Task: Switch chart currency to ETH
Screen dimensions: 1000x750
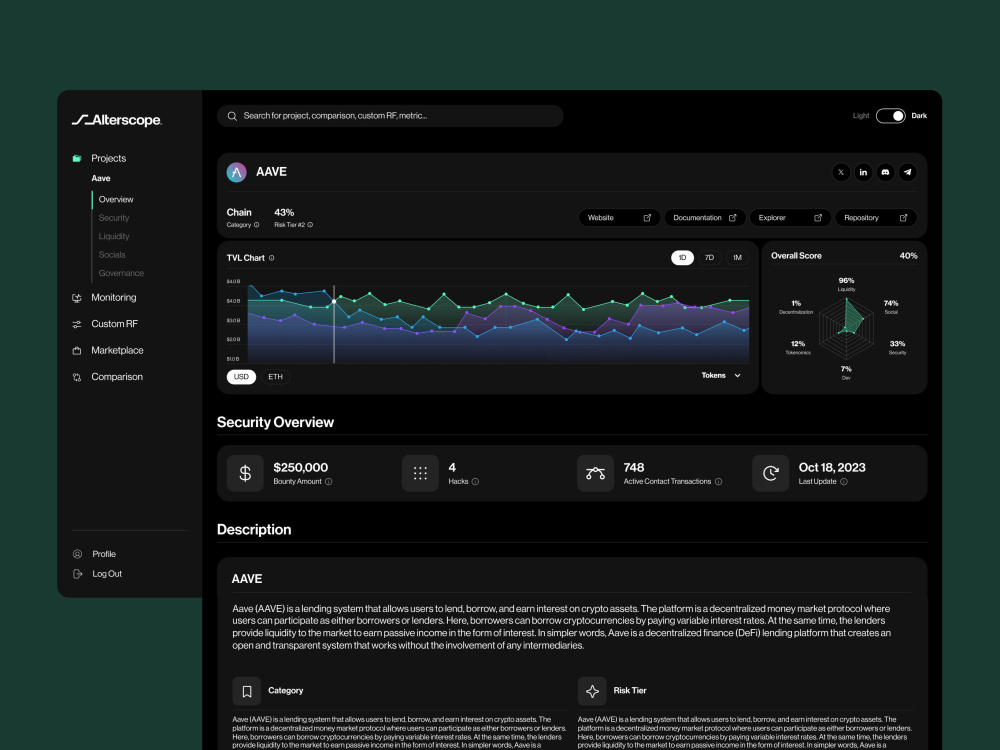Action: (276, 377)
